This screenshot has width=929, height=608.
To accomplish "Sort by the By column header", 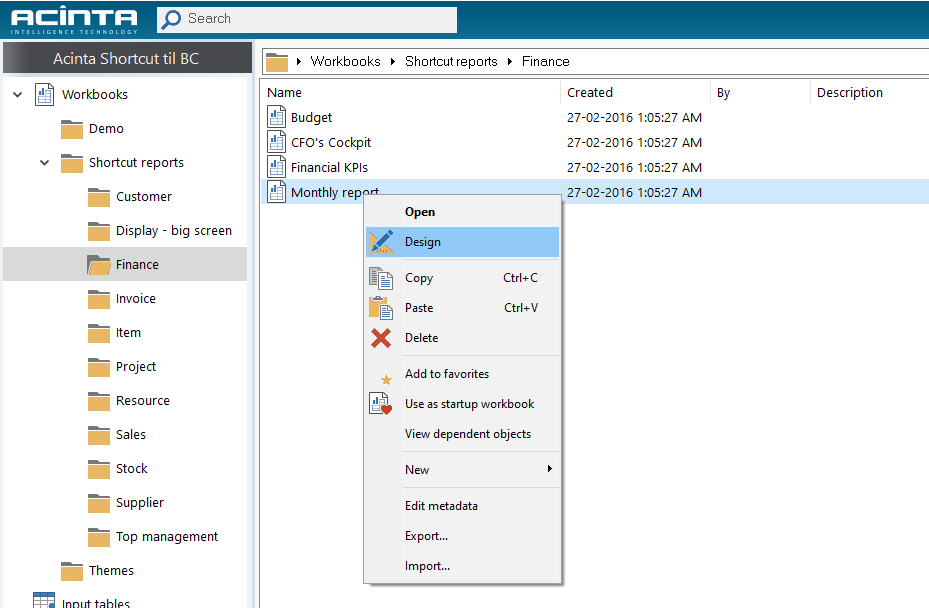I will point(760,92).
